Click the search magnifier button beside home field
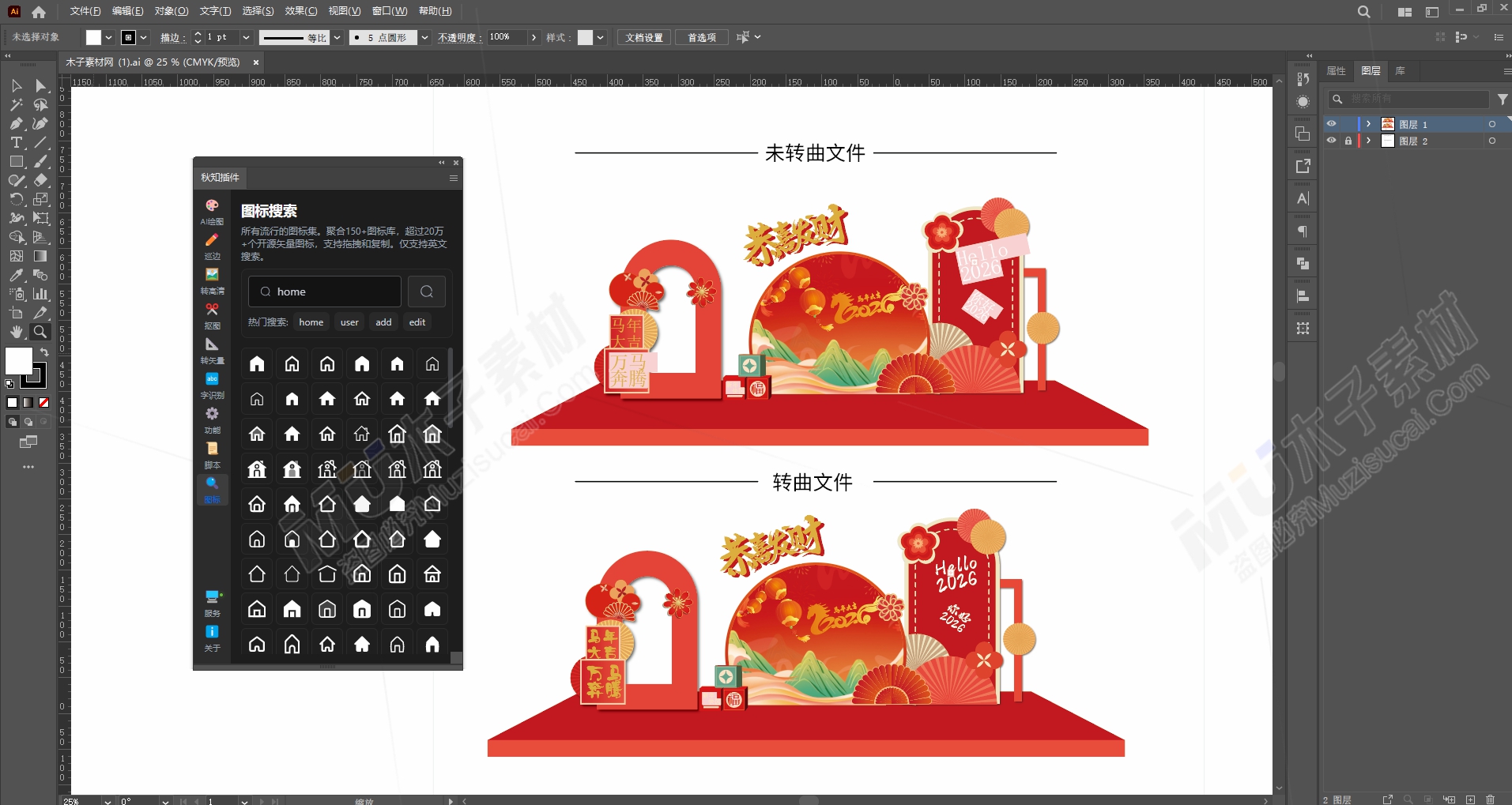This screenshot has height=805, width=1512. 427,292
